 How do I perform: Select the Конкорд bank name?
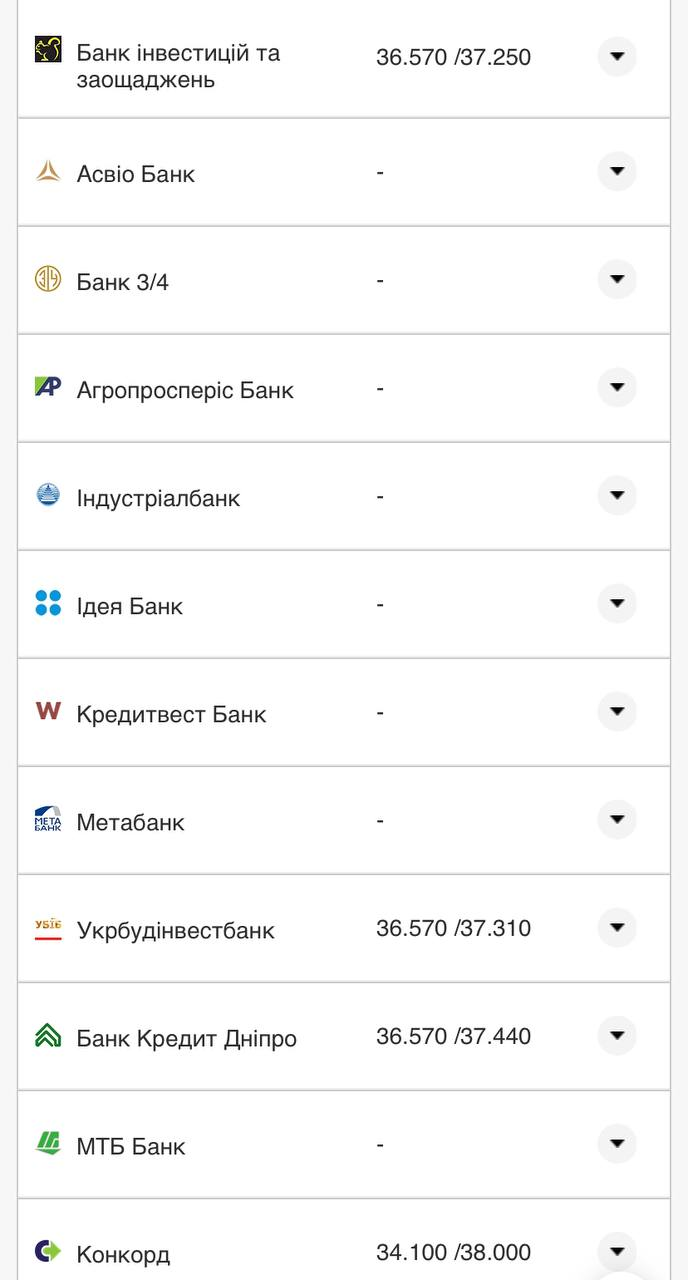(x=124, y=1254)
